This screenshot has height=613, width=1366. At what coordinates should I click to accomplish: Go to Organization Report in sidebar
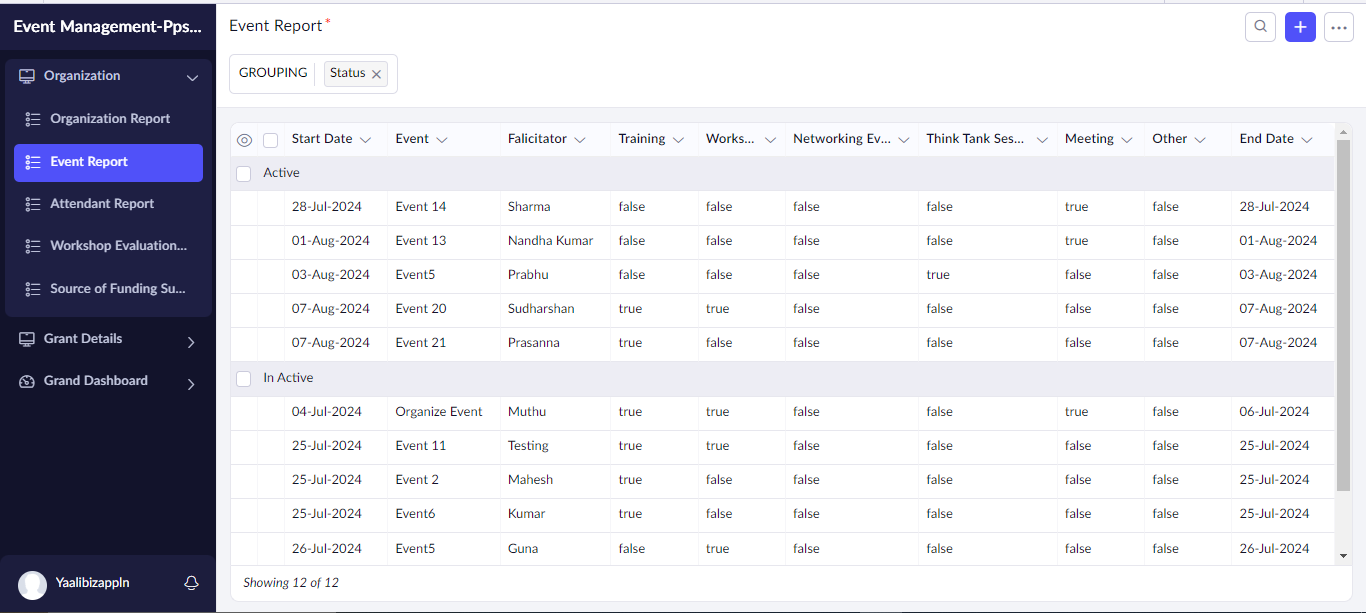(110, 119)
